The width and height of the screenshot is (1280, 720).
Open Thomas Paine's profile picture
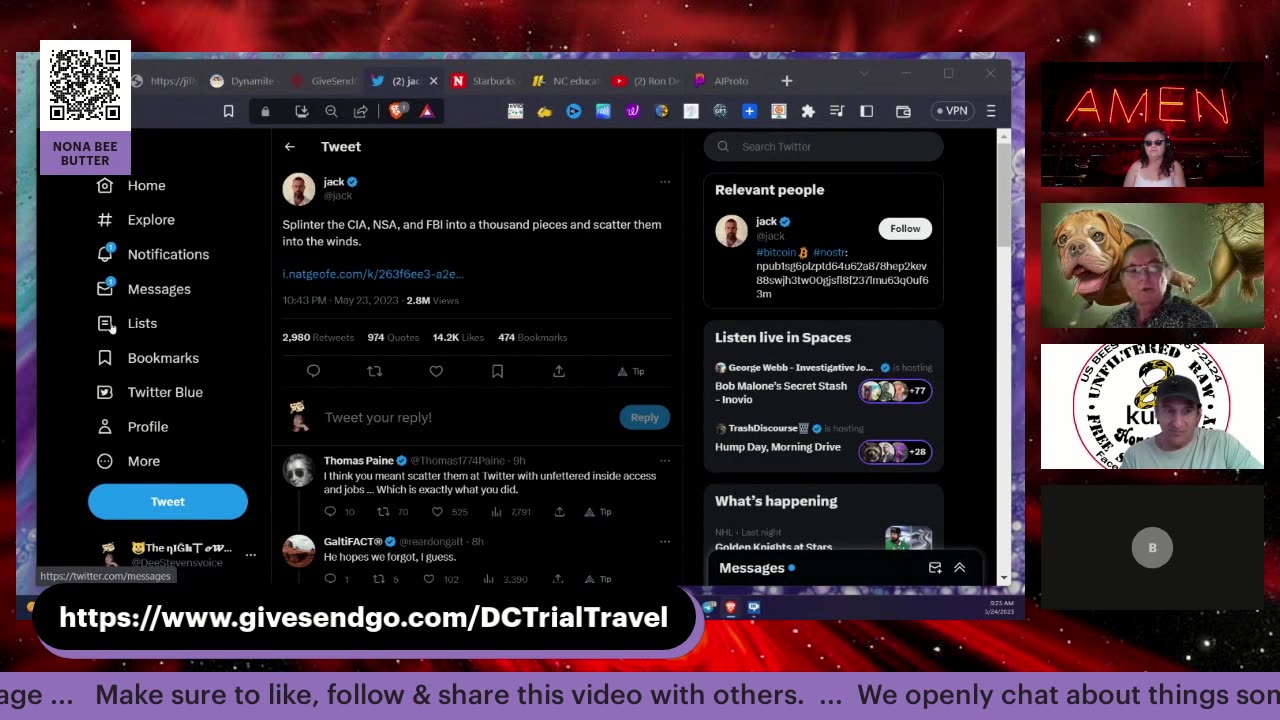click(298, 470)
